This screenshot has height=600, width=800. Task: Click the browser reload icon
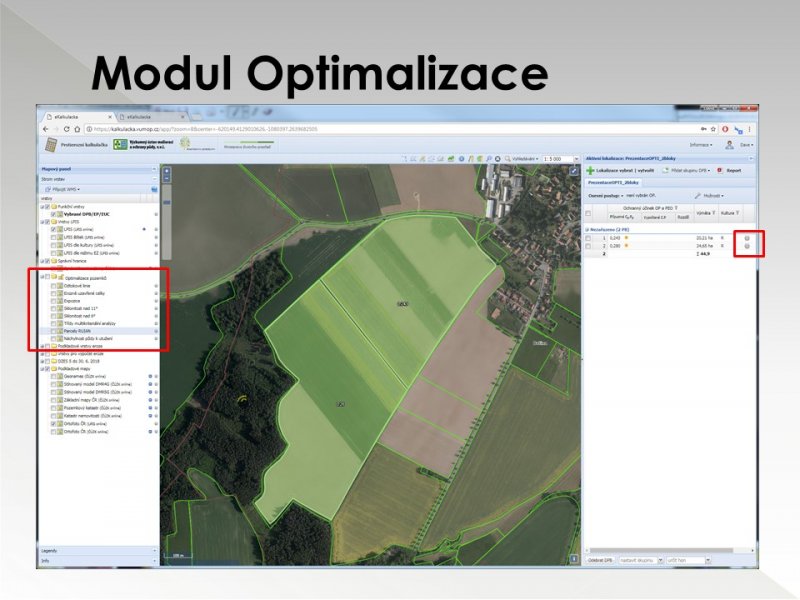(66, 129)
